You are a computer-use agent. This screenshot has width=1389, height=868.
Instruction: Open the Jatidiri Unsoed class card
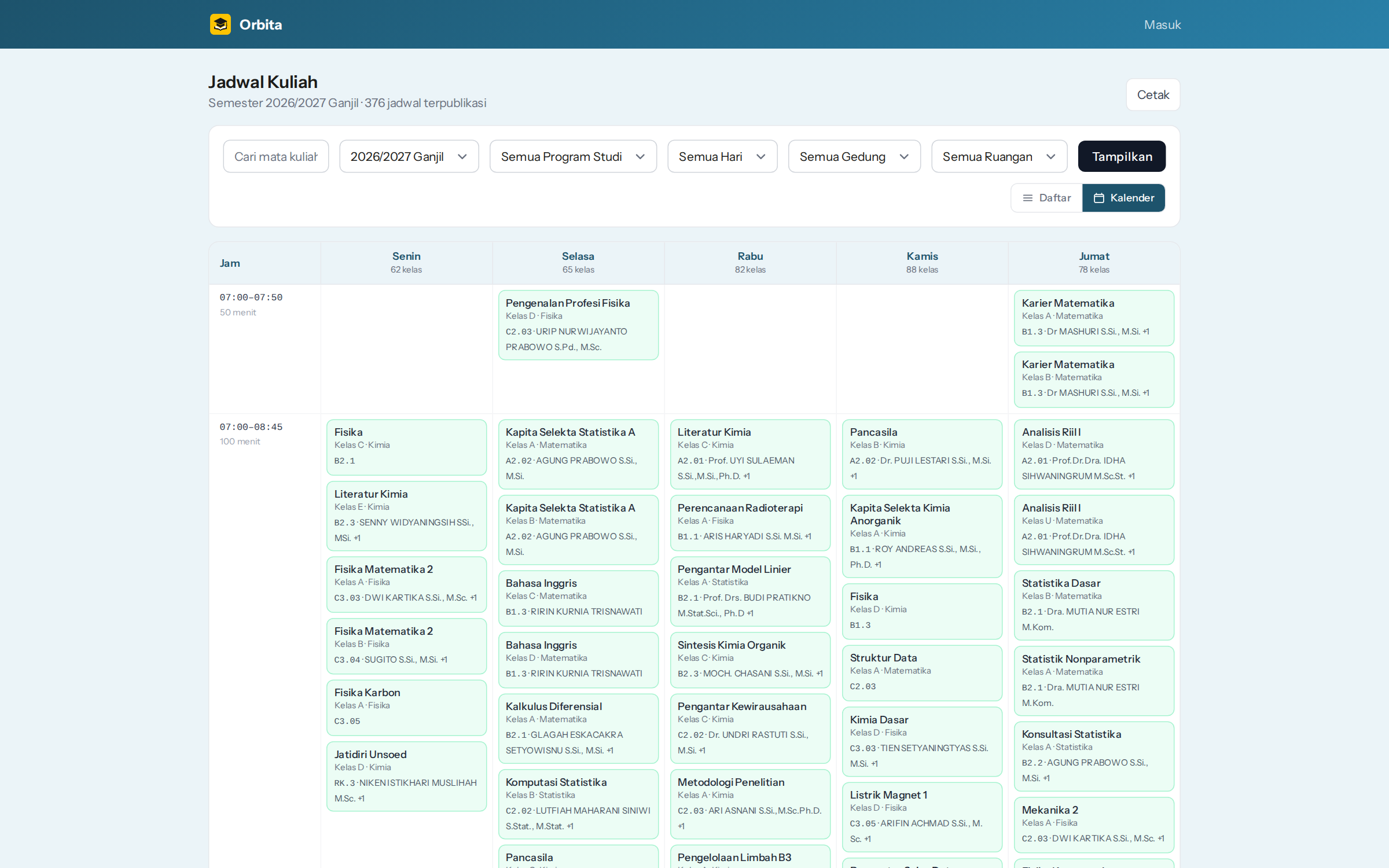click(x=406, y=776)
